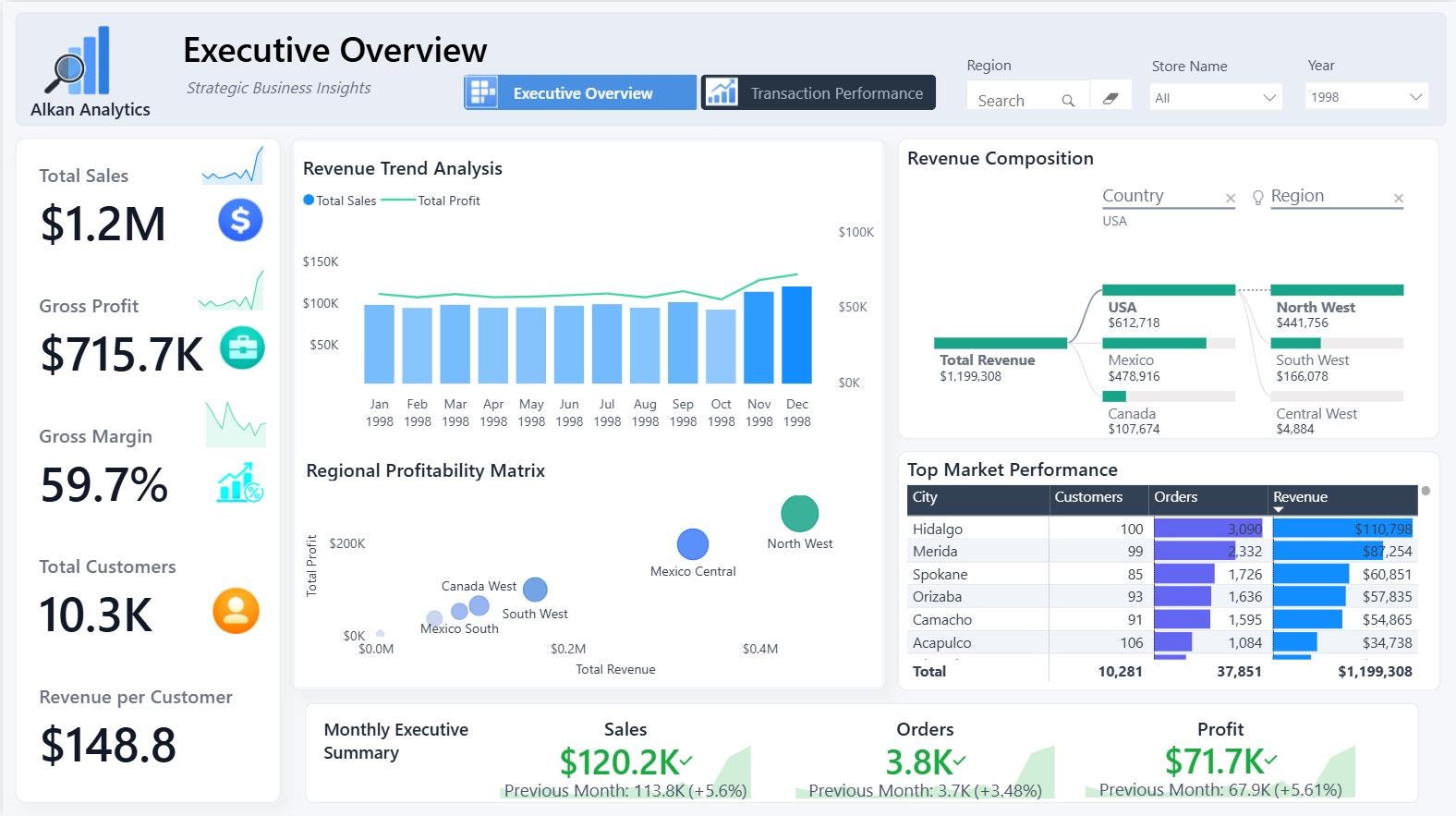Screen dimensions: 1456x816
Task: Switch to Transaction Performance page
Action: (x=819, y=92)
